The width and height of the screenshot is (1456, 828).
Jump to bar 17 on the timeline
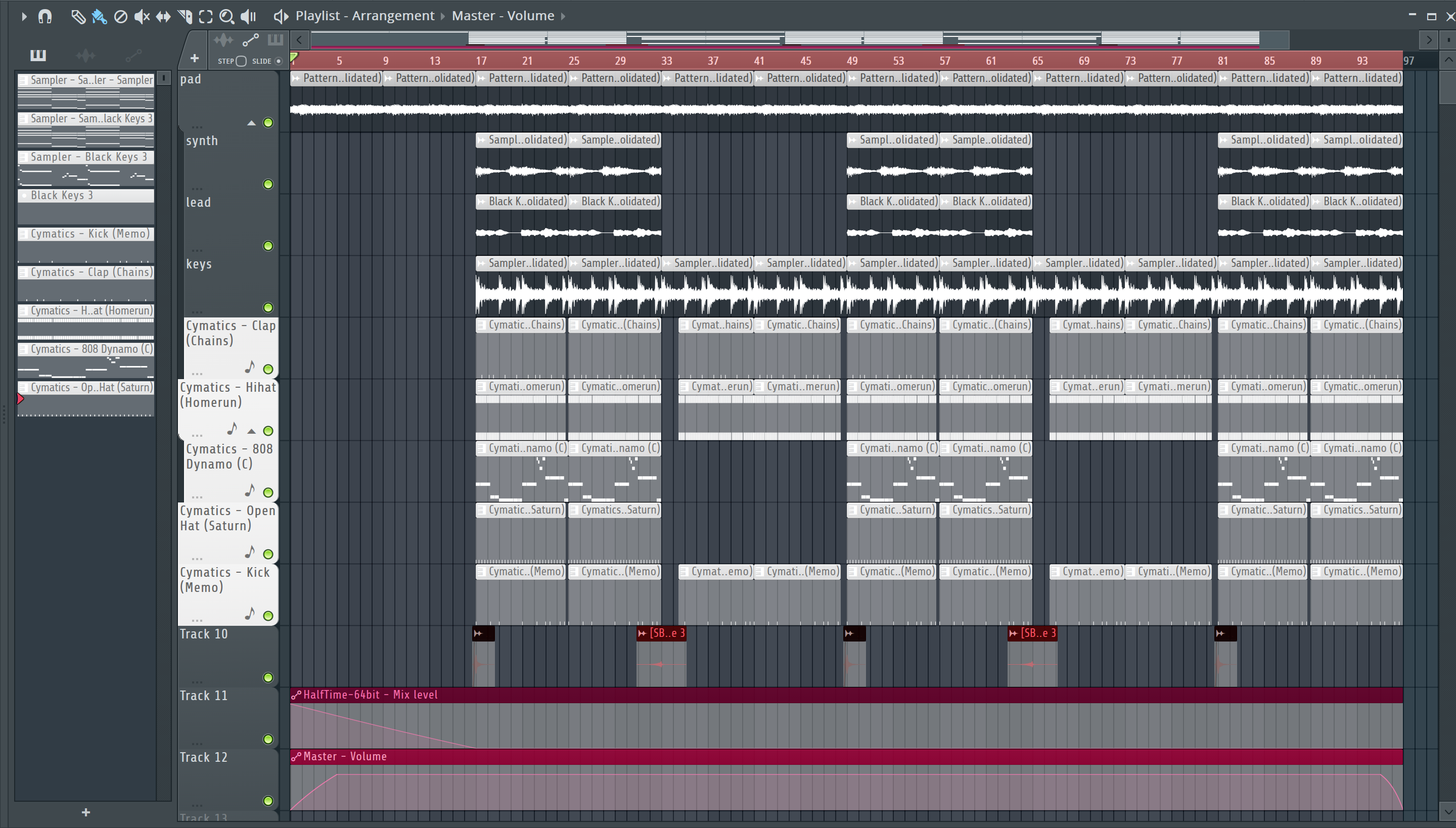pyautogui.click(x=481, y=61)
